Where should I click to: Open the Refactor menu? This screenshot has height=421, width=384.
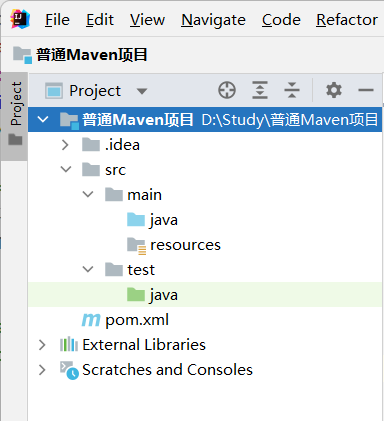tap(347, 20)
